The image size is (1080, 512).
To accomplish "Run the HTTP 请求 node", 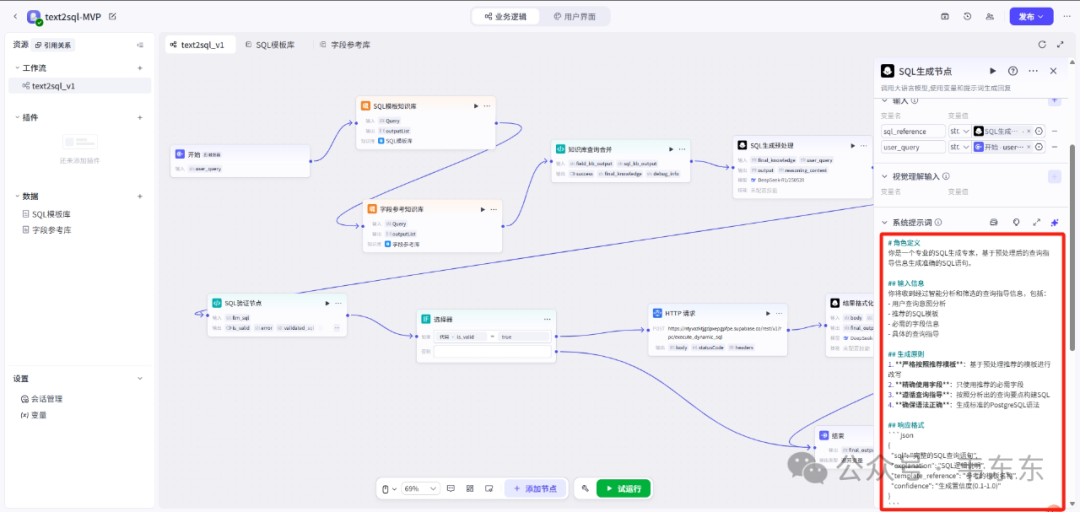I will click(x=769, y=314).
